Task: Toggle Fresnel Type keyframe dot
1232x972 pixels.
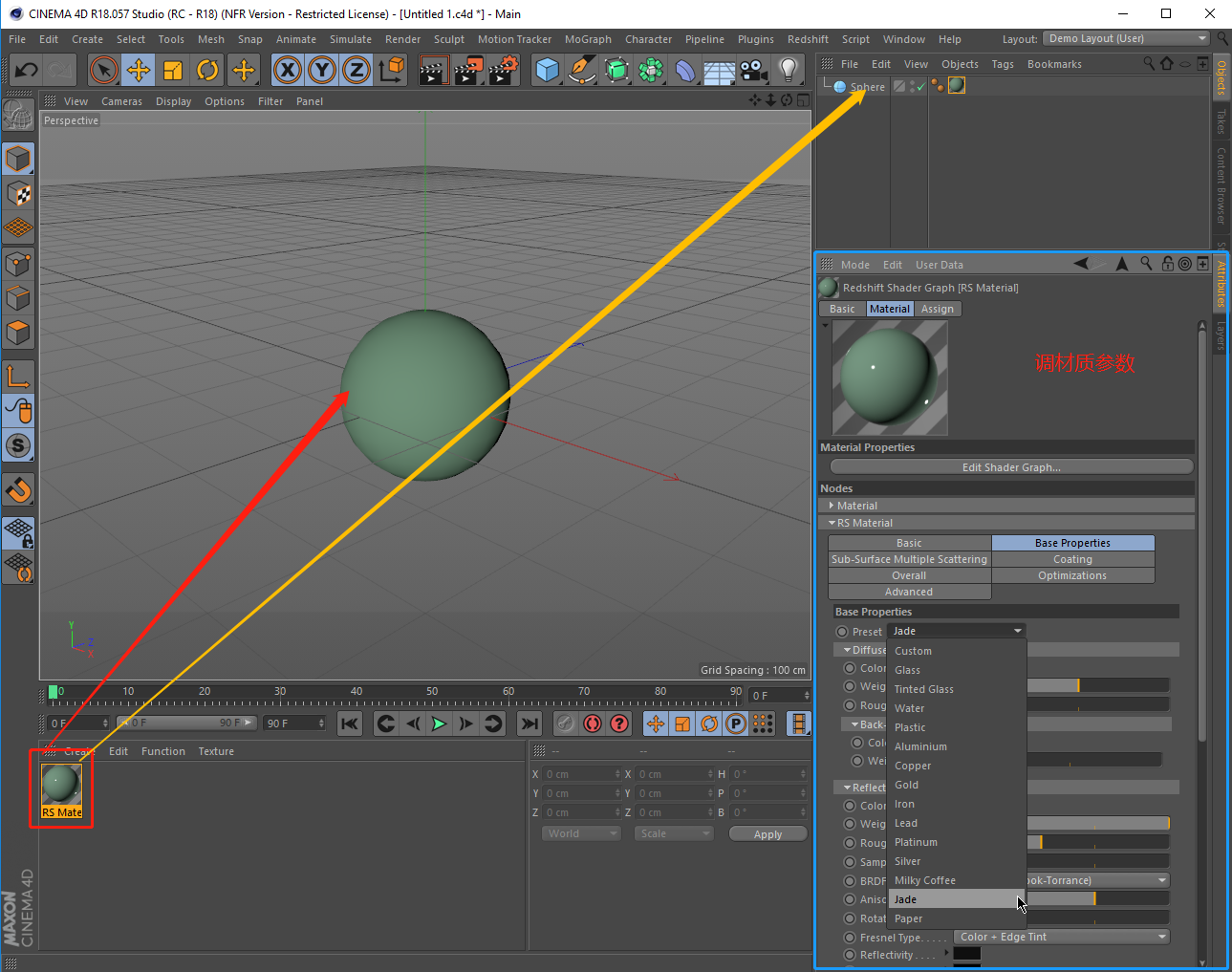Action: pyautogui.click(x=850, y=938)
